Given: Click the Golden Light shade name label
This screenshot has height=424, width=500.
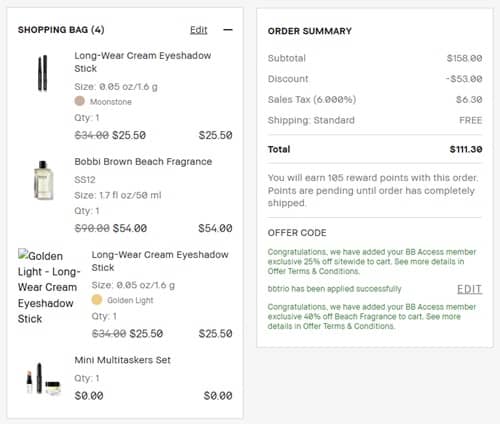Looking at the screenshot, I should (130, 300).
